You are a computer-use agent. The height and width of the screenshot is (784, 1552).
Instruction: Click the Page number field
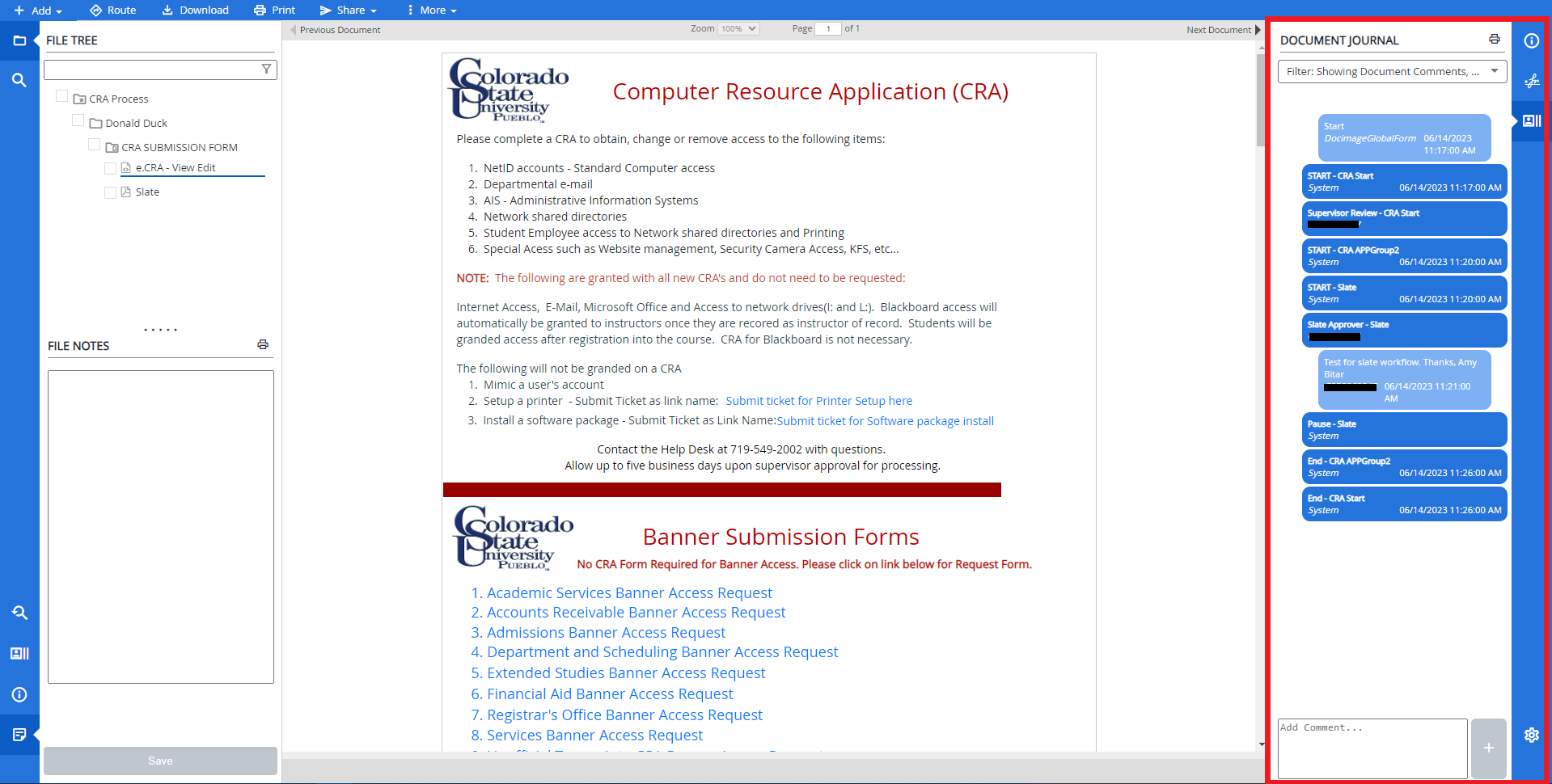click(828, 28)
